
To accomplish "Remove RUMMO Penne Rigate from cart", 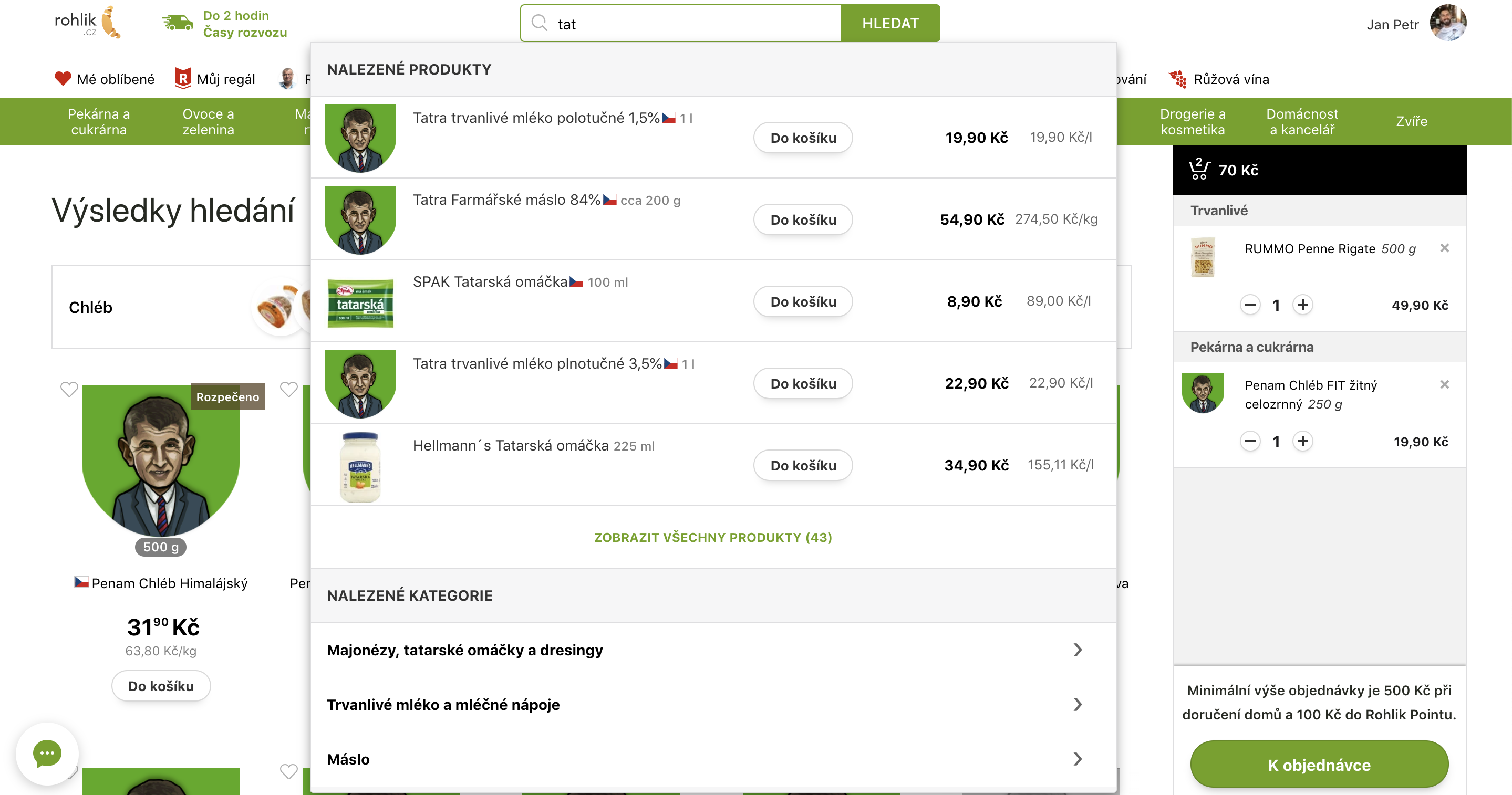I will (1444, 248).
